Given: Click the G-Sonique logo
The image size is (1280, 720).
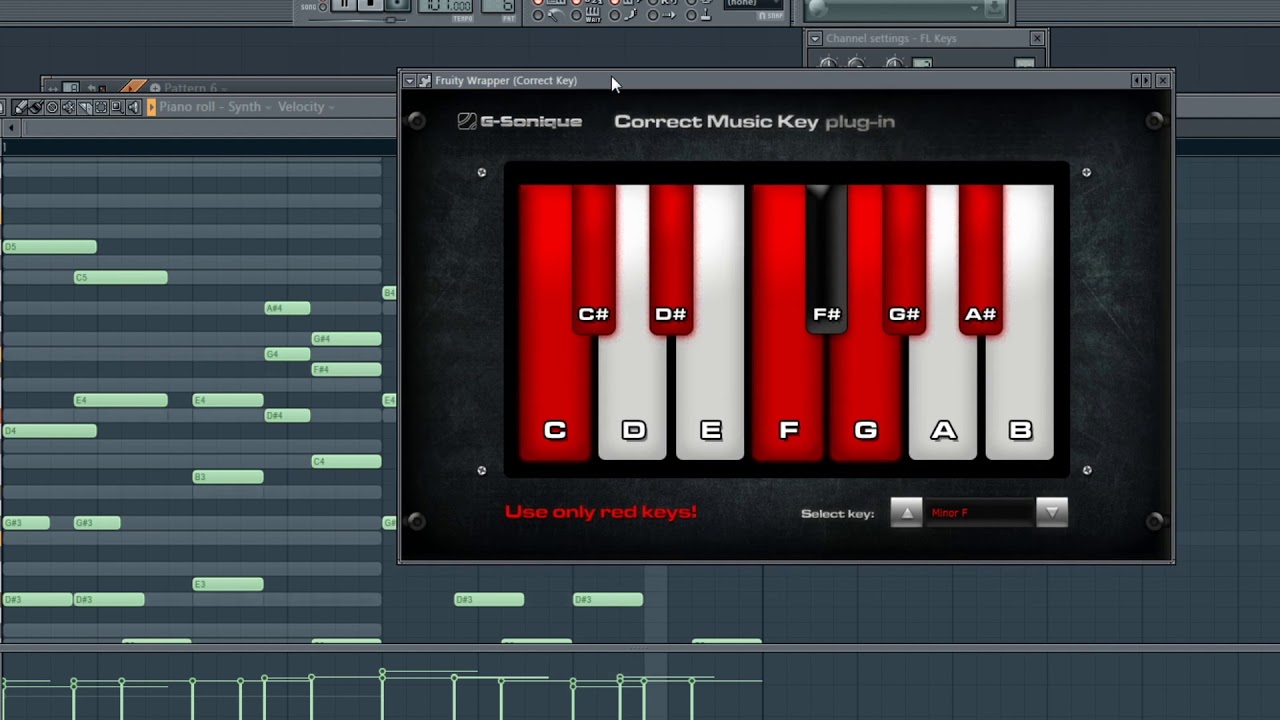Looking at the screenshot, I should (x=519, y=121).
